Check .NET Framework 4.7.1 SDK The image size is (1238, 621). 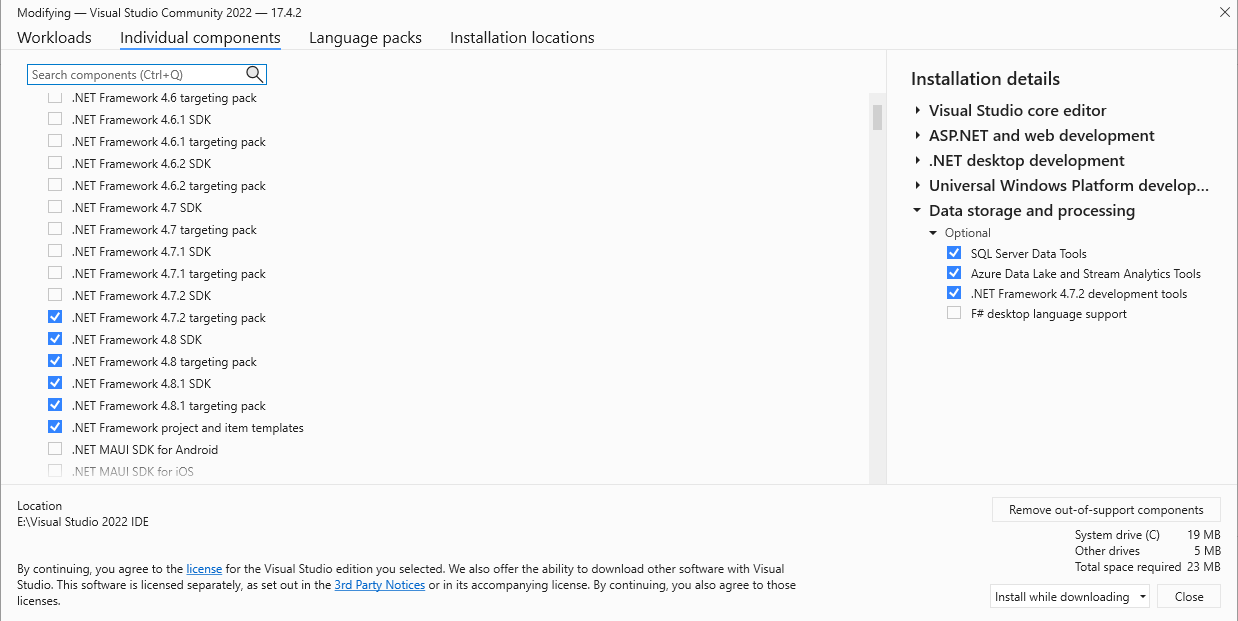[55, 251]
